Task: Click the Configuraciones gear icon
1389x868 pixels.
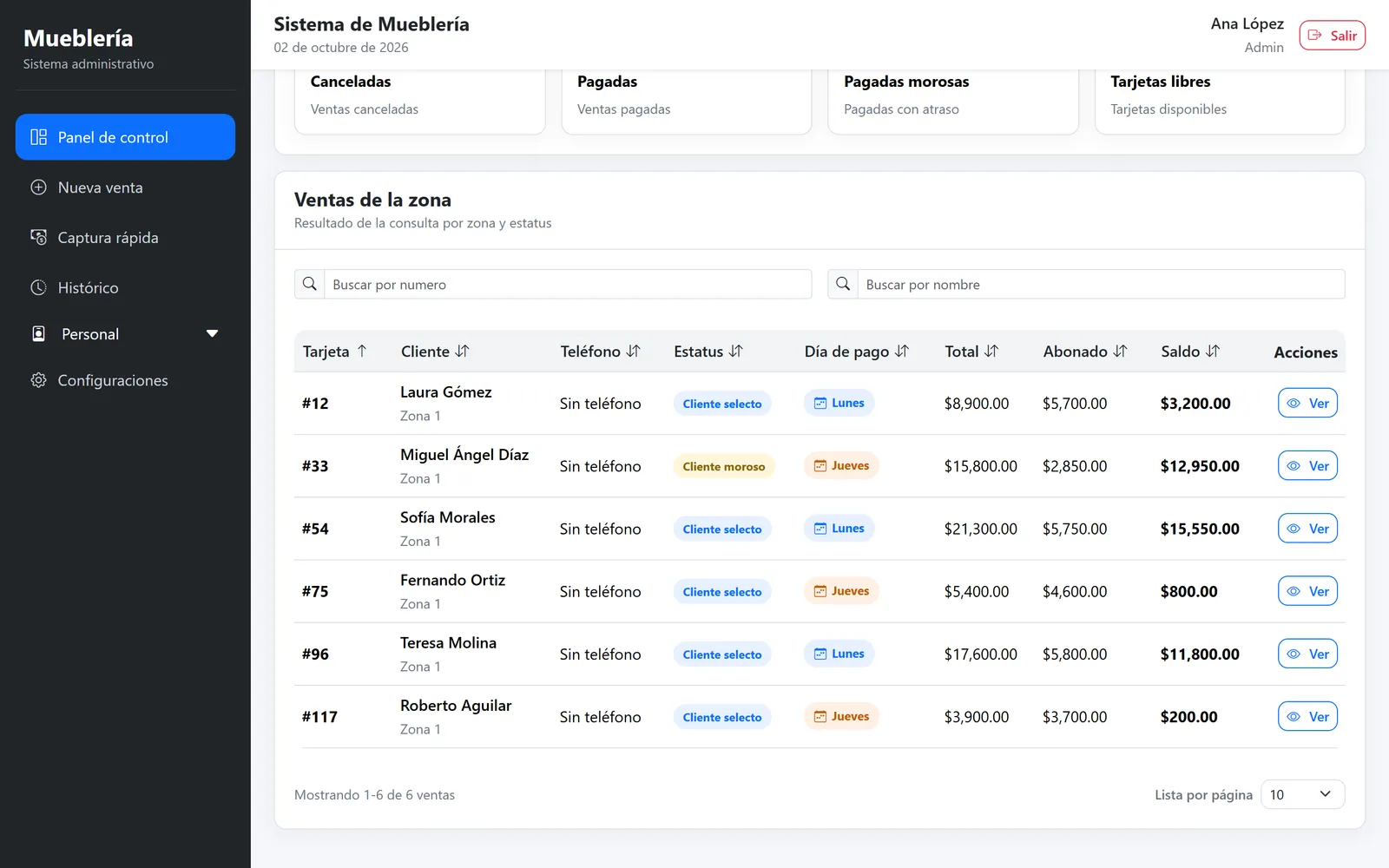Action: tap(38, 380)
